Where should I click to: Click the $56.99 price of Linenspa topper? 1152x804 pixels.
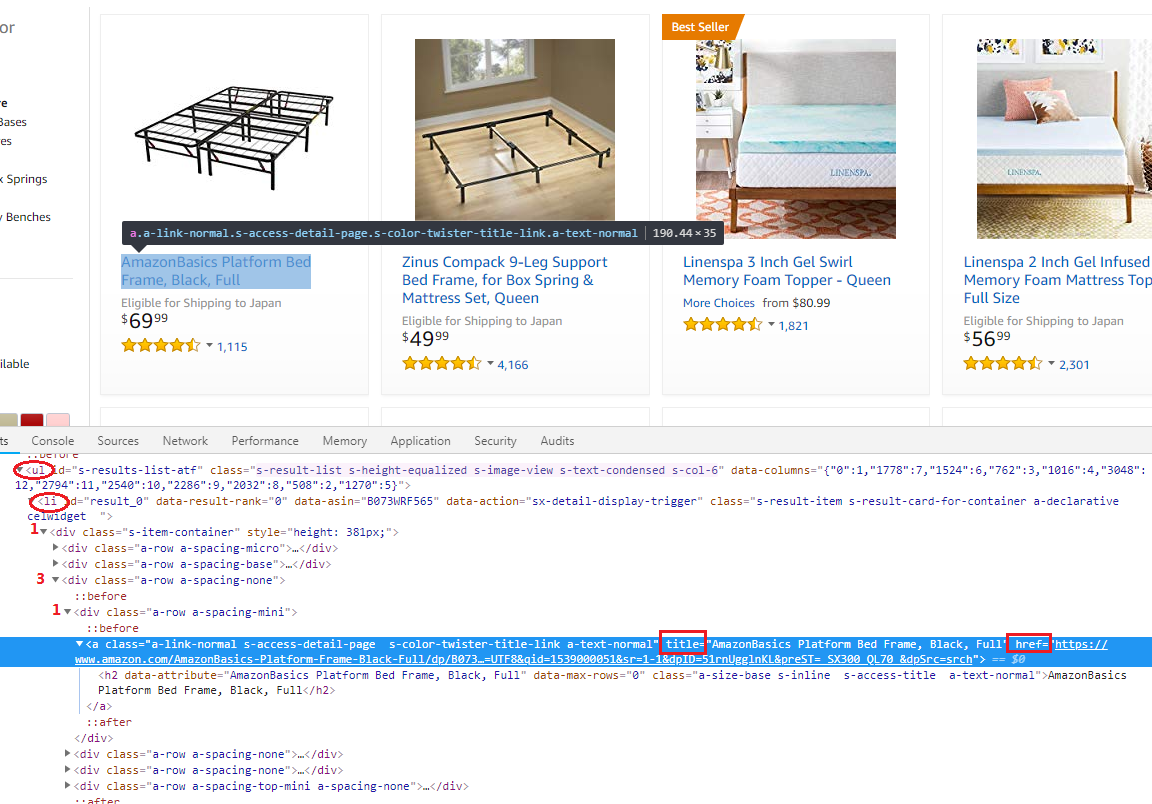[x=987, y=338]
